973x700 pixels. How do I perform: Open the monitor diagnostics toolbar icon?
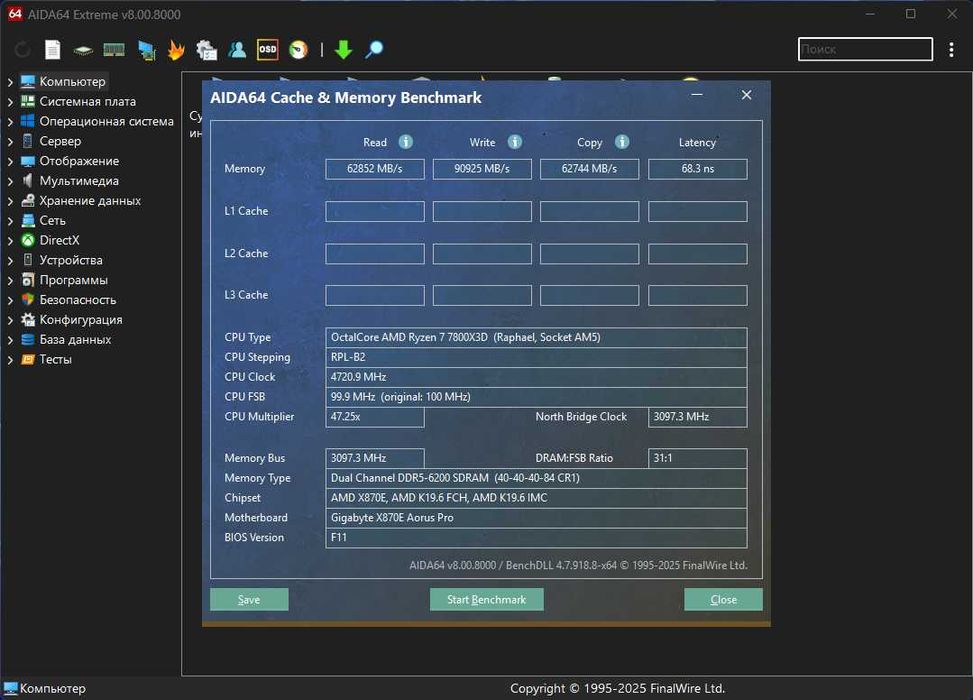click(146, 50)
